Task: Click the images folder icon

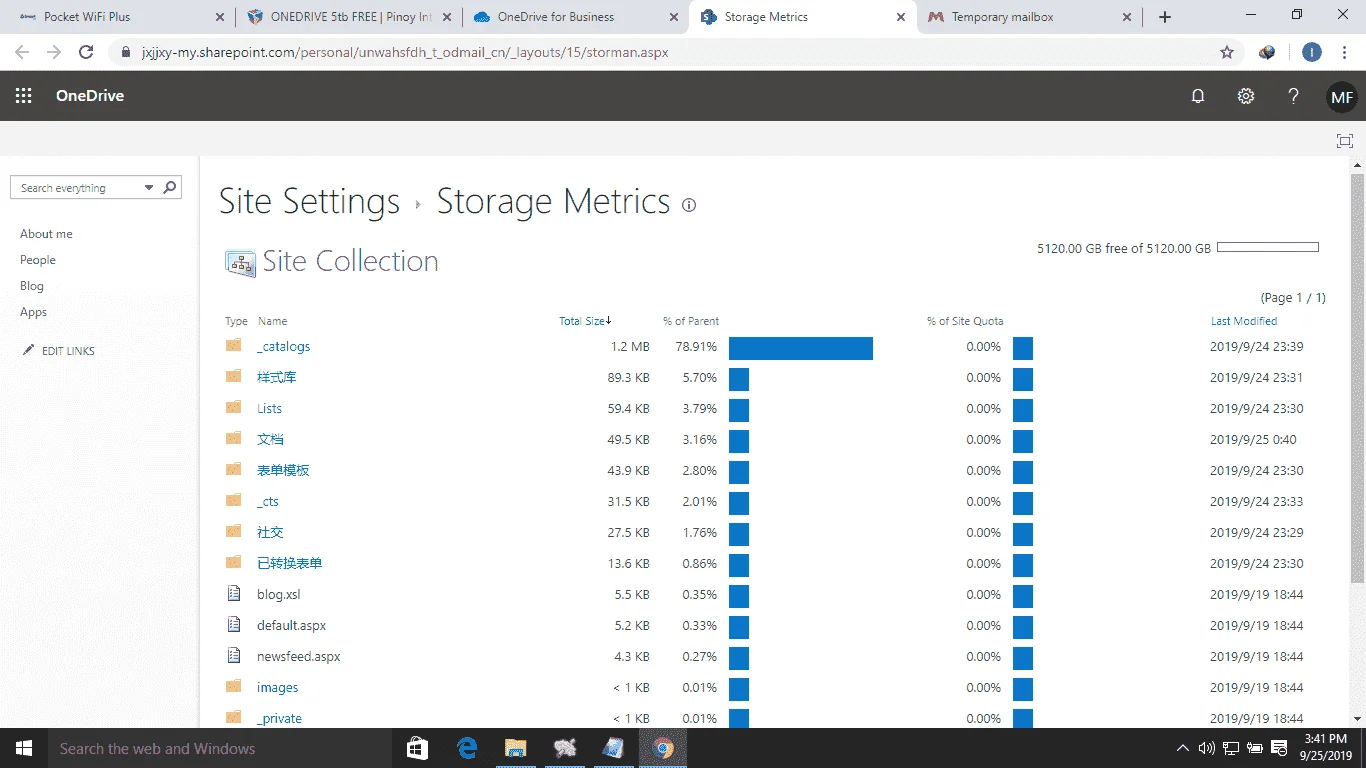Action: click(234, 687)
